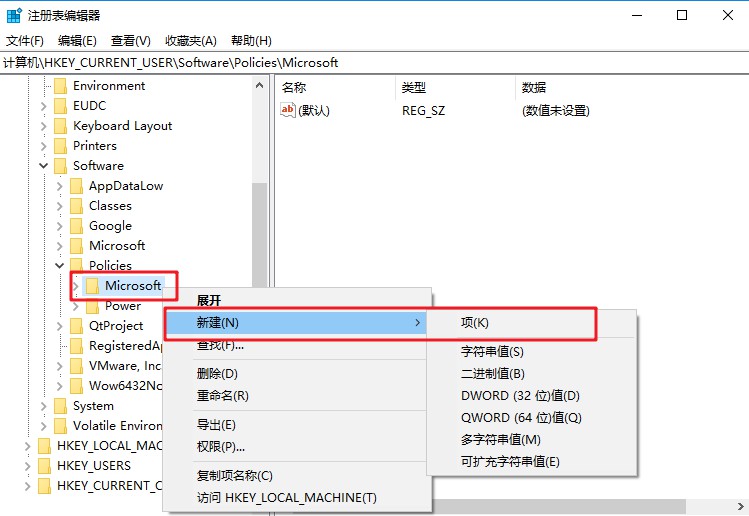This screenshot has height=516, width=749.
Task: Select DWORD (32 位)值(D) in submenu
Action: (x=520, y=396)
